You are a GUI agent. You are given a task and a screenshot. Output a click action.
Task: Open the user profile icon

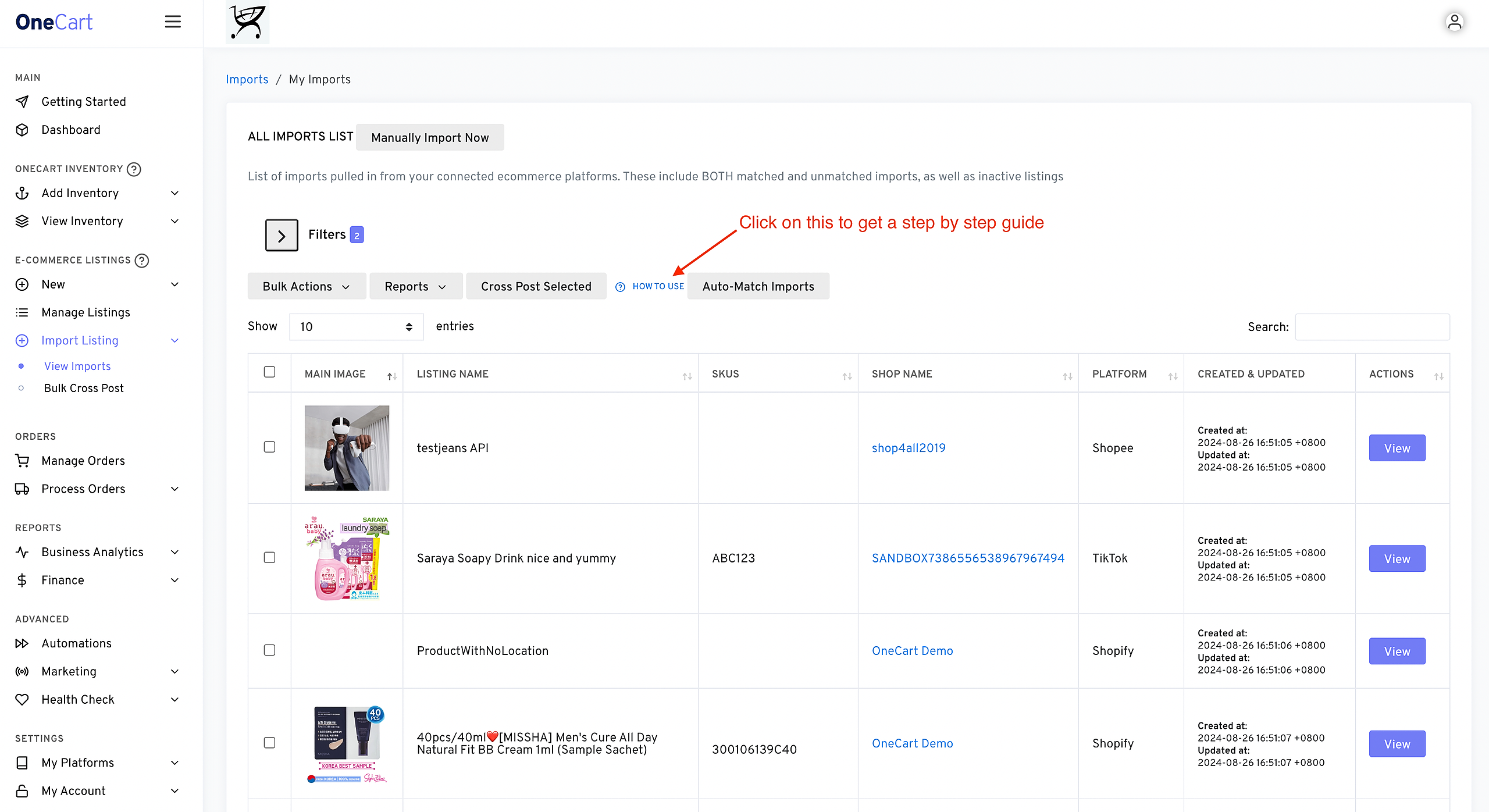click(x=1455, y=22)
